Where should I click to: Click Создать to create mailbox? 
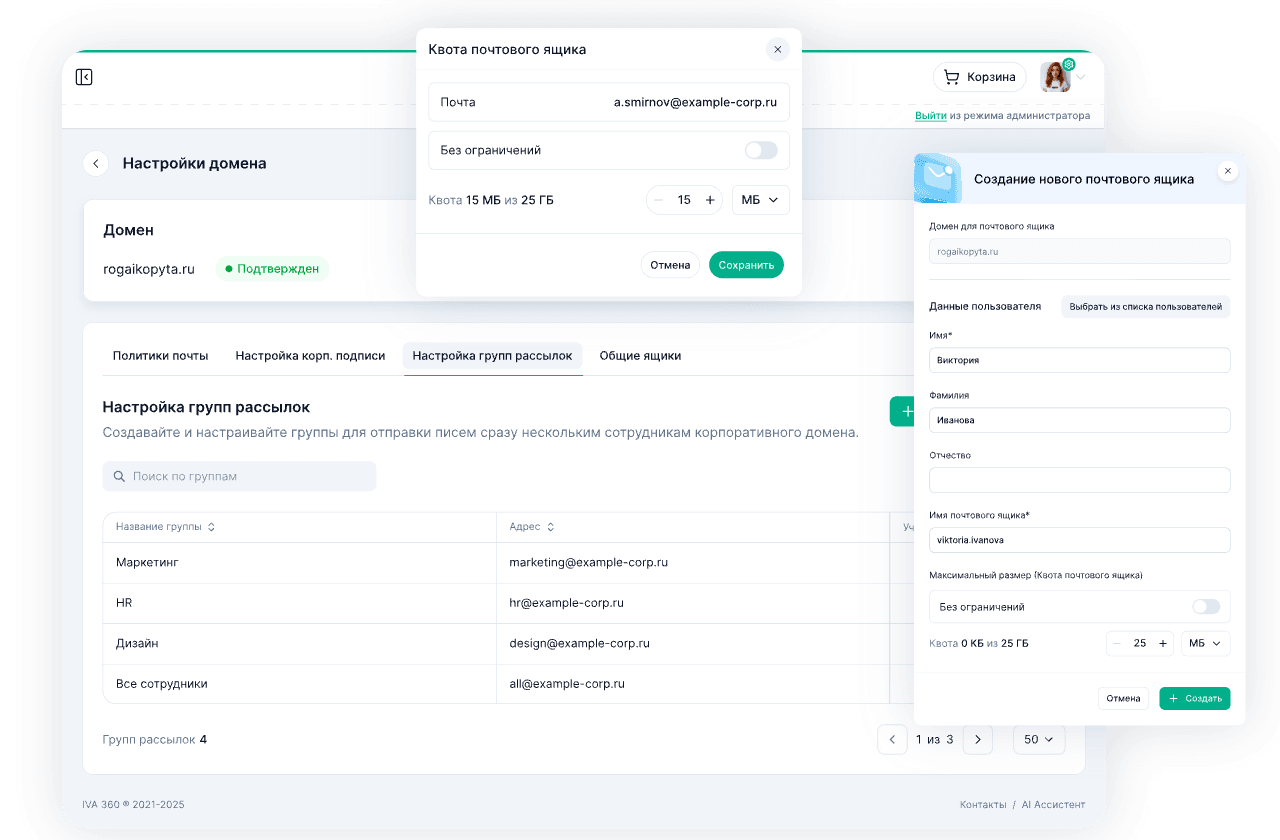tap(1195, 699)
